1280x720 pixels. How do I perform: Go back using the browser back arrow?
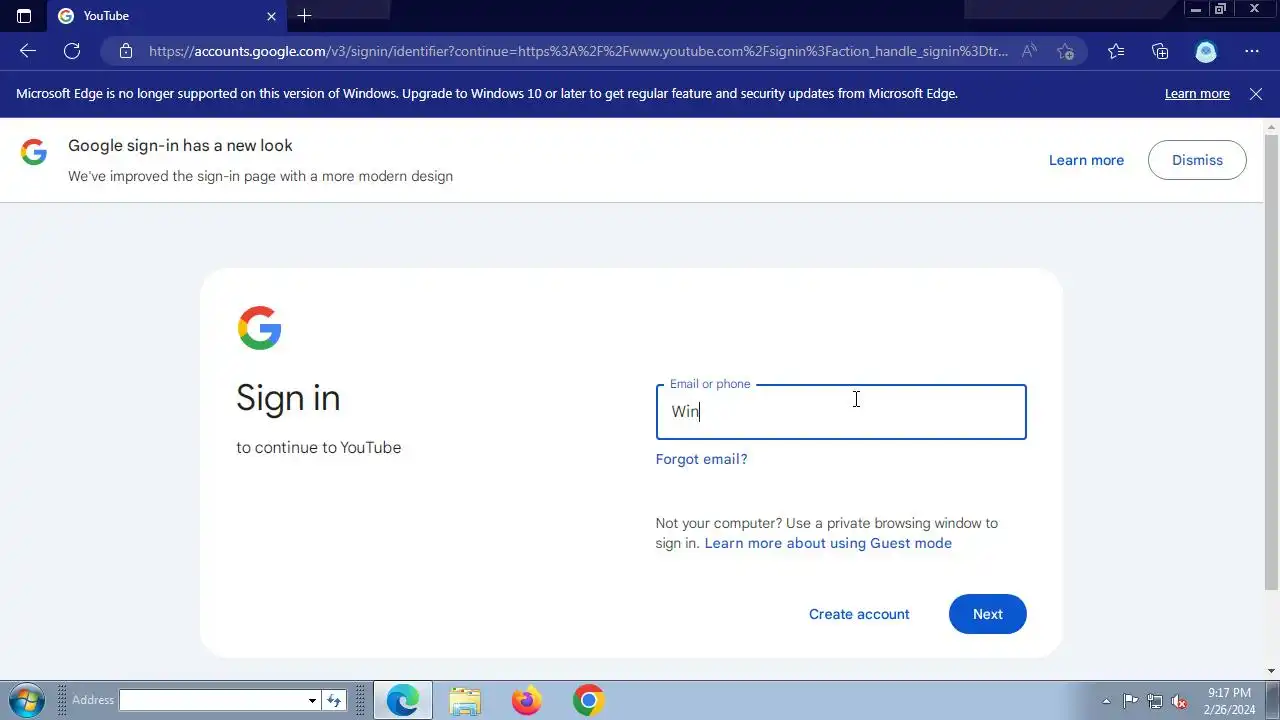pos(28,51)
